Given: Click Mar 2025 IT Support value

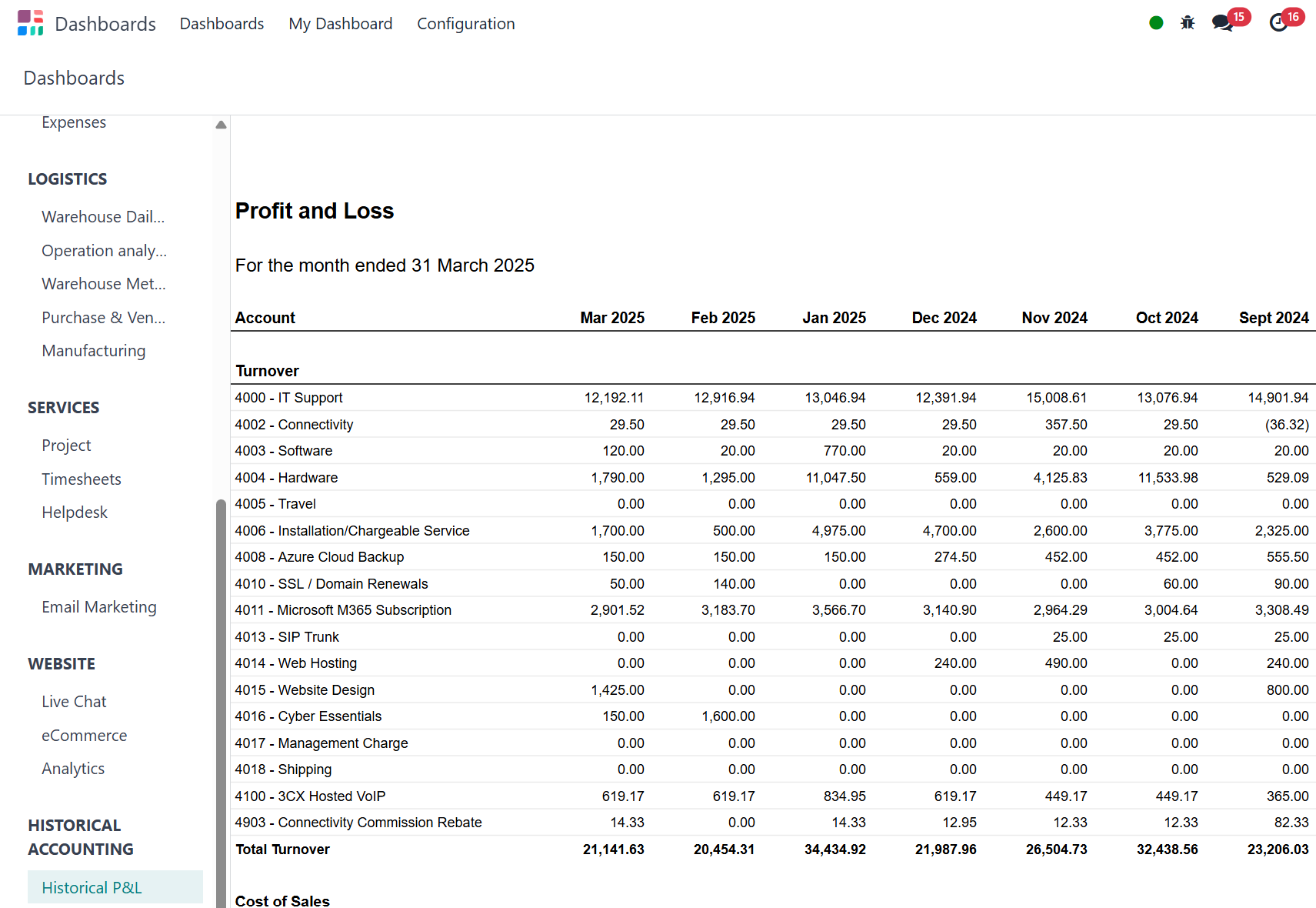Looking at the screenshot, I should [x=614, y=398].
